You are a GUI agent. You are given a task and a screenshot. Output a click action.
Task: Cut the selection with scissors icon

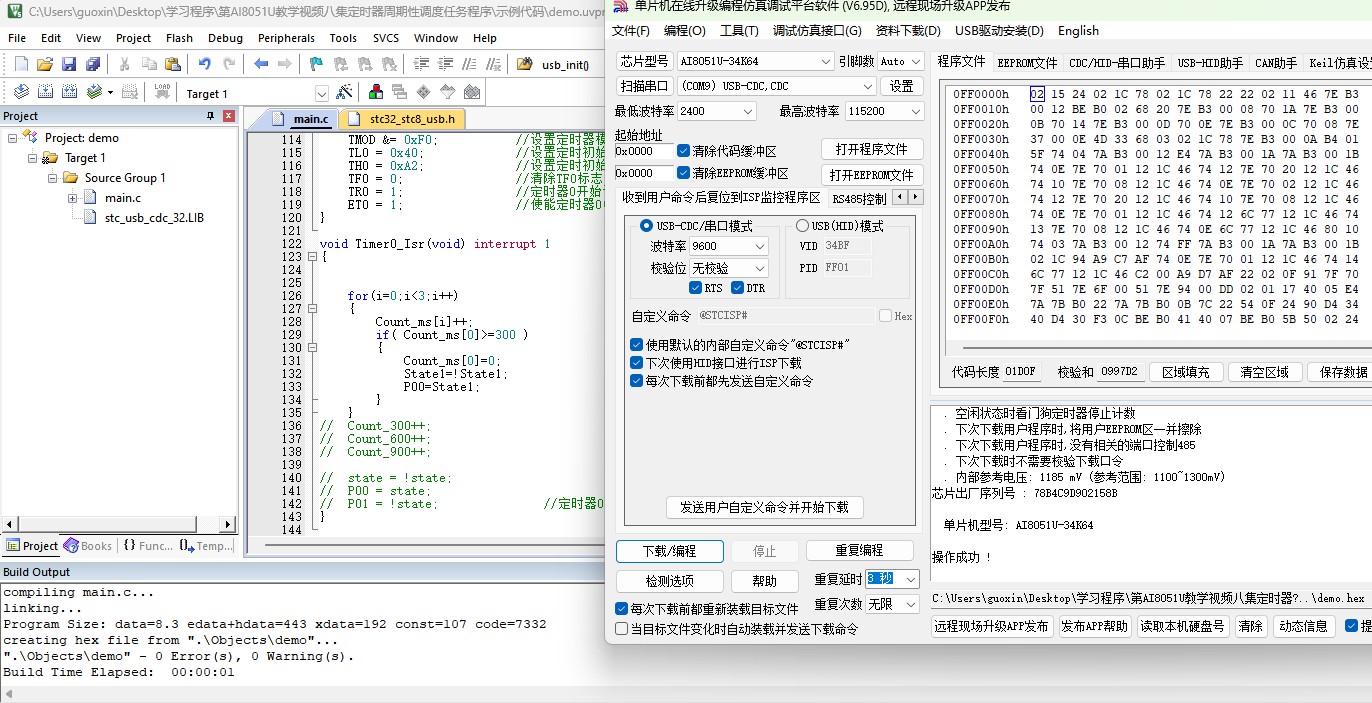point(124,64)
